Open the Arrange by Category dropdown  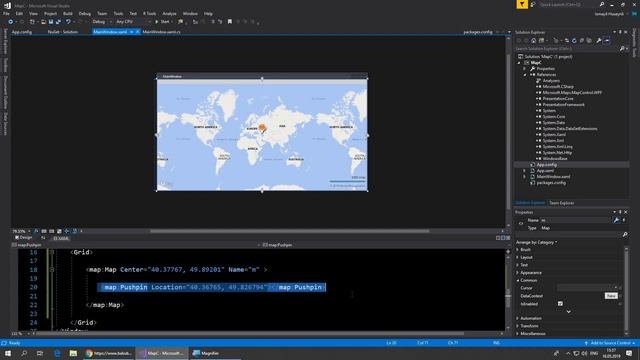click(536, 242)
